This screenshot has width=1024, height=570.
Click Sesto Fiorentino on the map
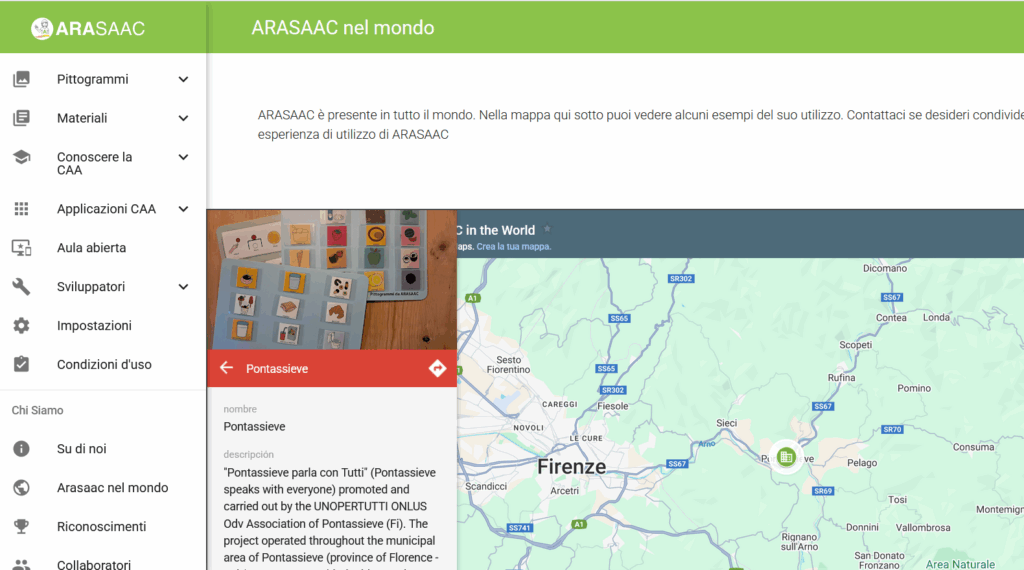pyautogui.click(x=508, y=364)
